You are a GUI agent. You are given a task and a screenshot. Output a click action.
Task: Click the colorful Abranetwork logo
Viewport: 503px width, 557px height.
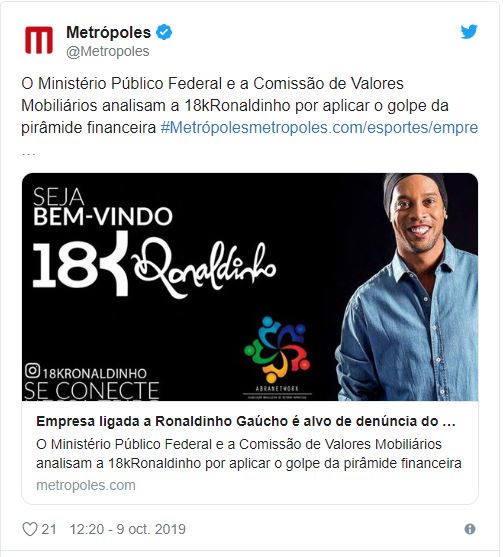point(277,357)
